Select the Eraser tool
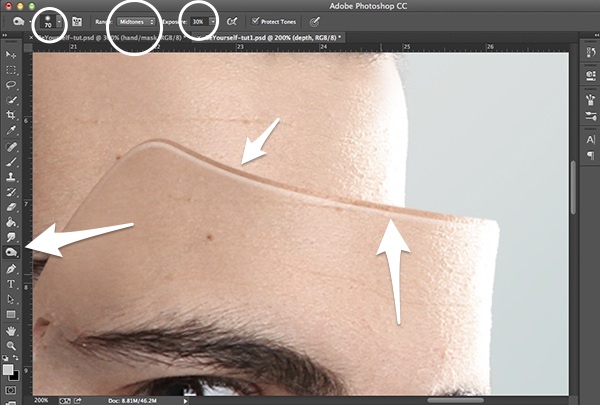This screenshot has width=600, height=405. pos(11,207)
